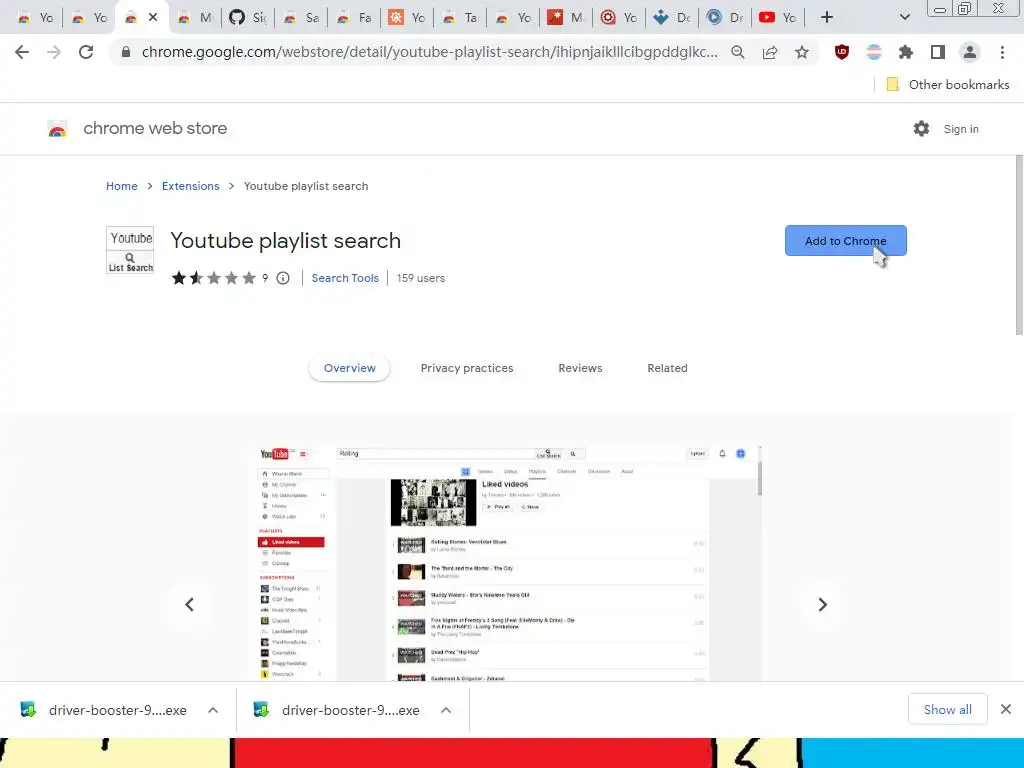Open the Extensions puzzle menu
1024x768 pixels.
tap(906, 52)
